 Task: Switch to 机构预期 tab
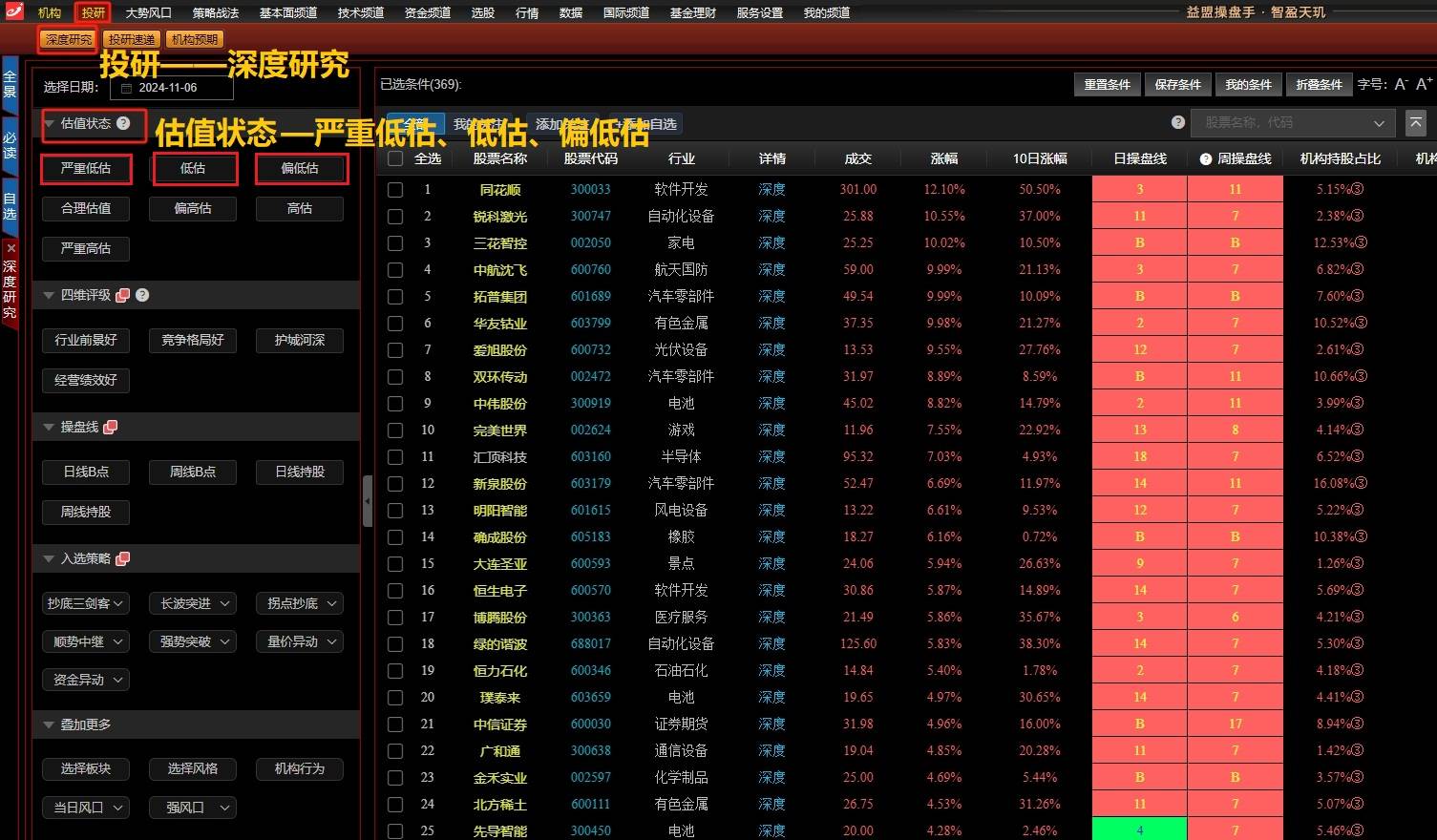pyautogui.click(x=196, y=39)
